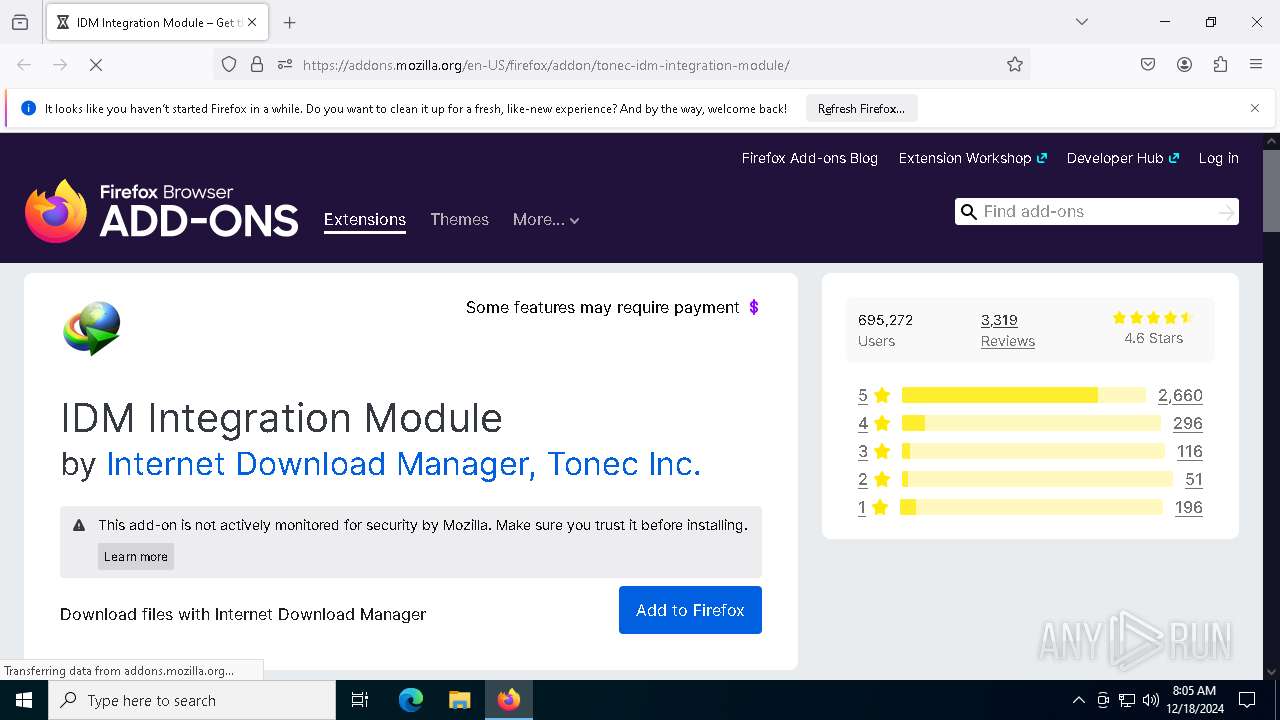The height and width of the screenshot is (720, 1280).
Task: Open tracking protection shield icon
Action: (x=229, y=65)
